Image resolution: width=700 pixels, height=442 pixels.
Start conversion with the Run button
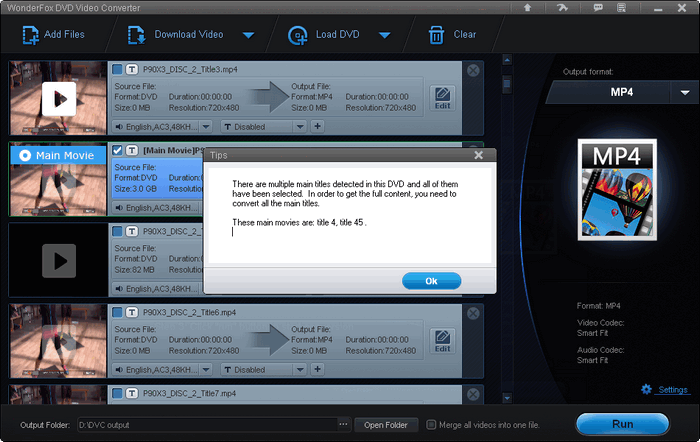pos(622,424)
